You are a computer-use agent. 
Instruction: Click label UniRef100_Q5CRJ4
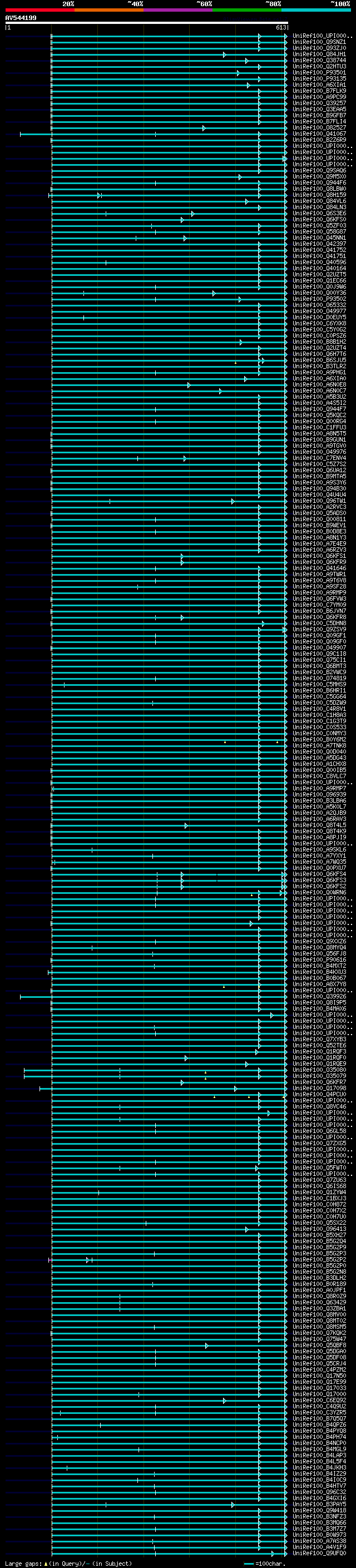click(x=319, y=1363)
